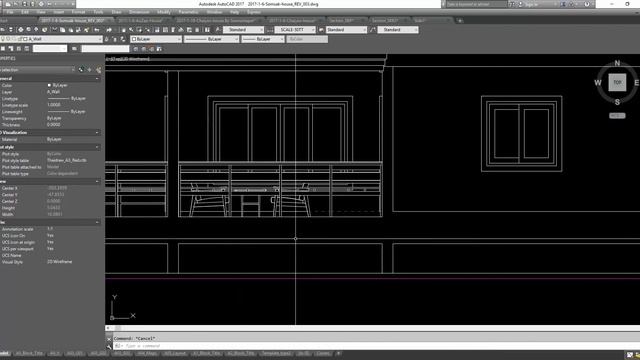640x360 pixels.
Task: Open the Properties palette icon in toolbar
Action: tap(157, 30)
